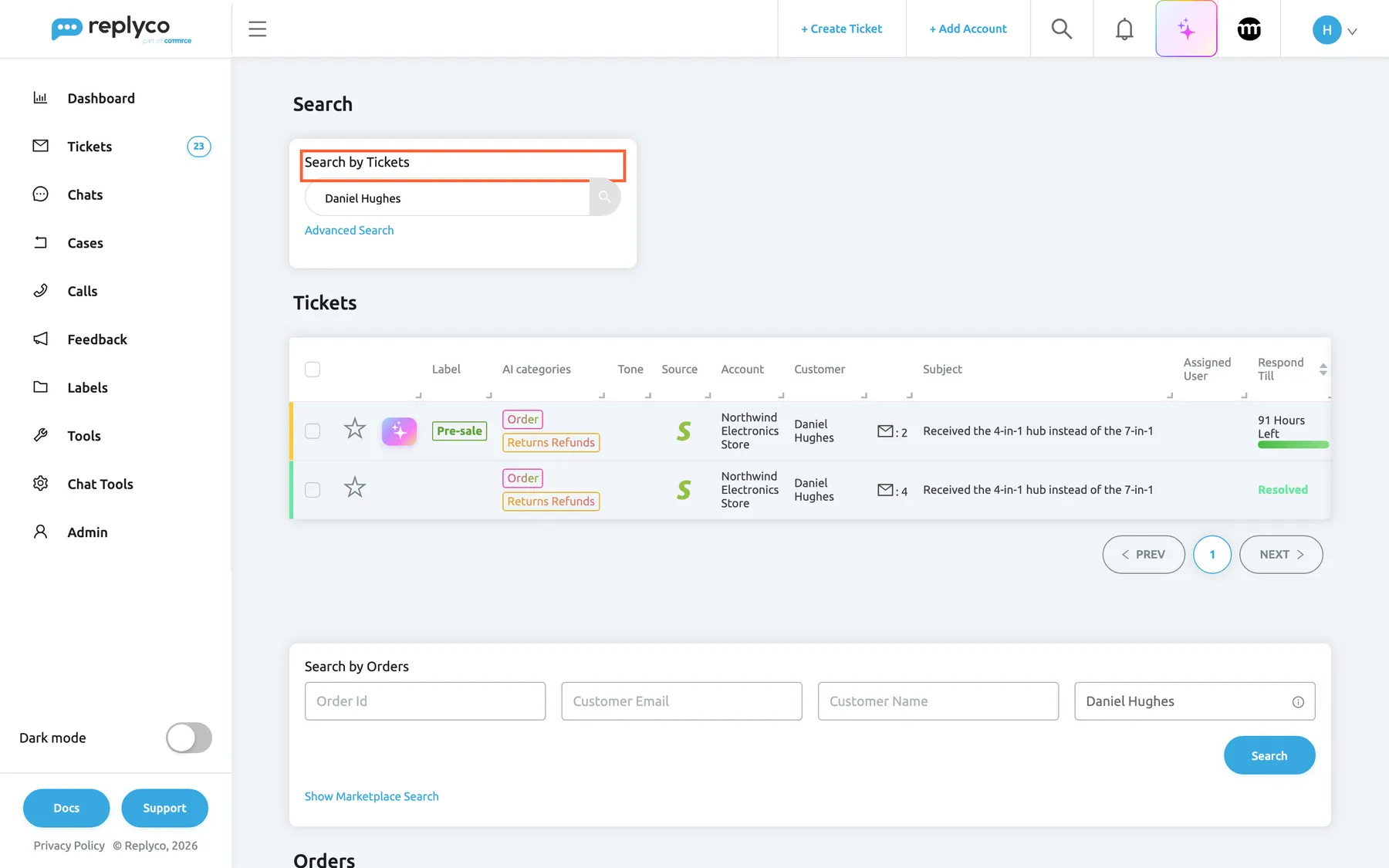Click the Shopify source icon on Resolved ticket
The image size is (1389, 868).
[x=684, y=490]
